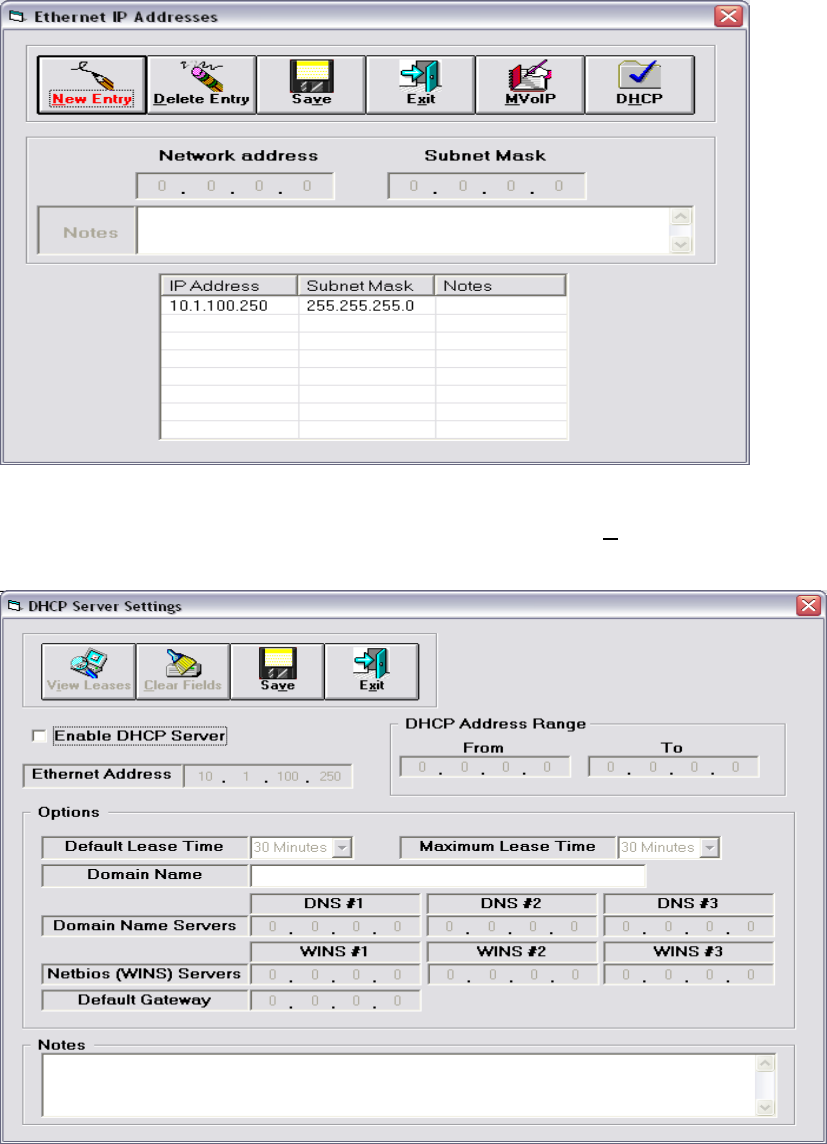Exit the Ethernet IP Addresses window
This screenshot has width=827, height=1144.
pos(421,85)
